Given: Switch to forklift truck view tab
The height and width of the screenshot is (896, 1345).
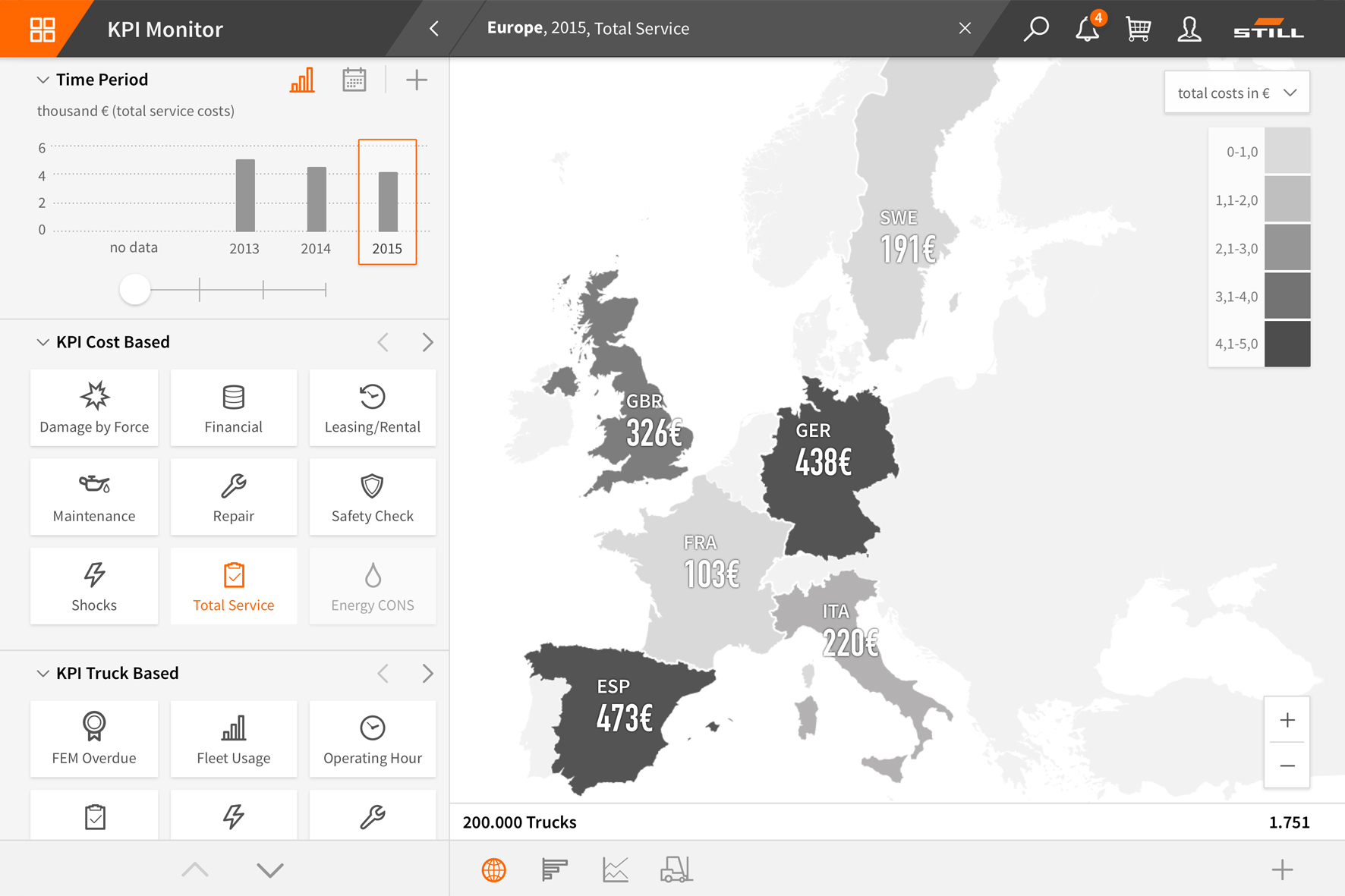Looking at the screenshot, I should [676, 869].
